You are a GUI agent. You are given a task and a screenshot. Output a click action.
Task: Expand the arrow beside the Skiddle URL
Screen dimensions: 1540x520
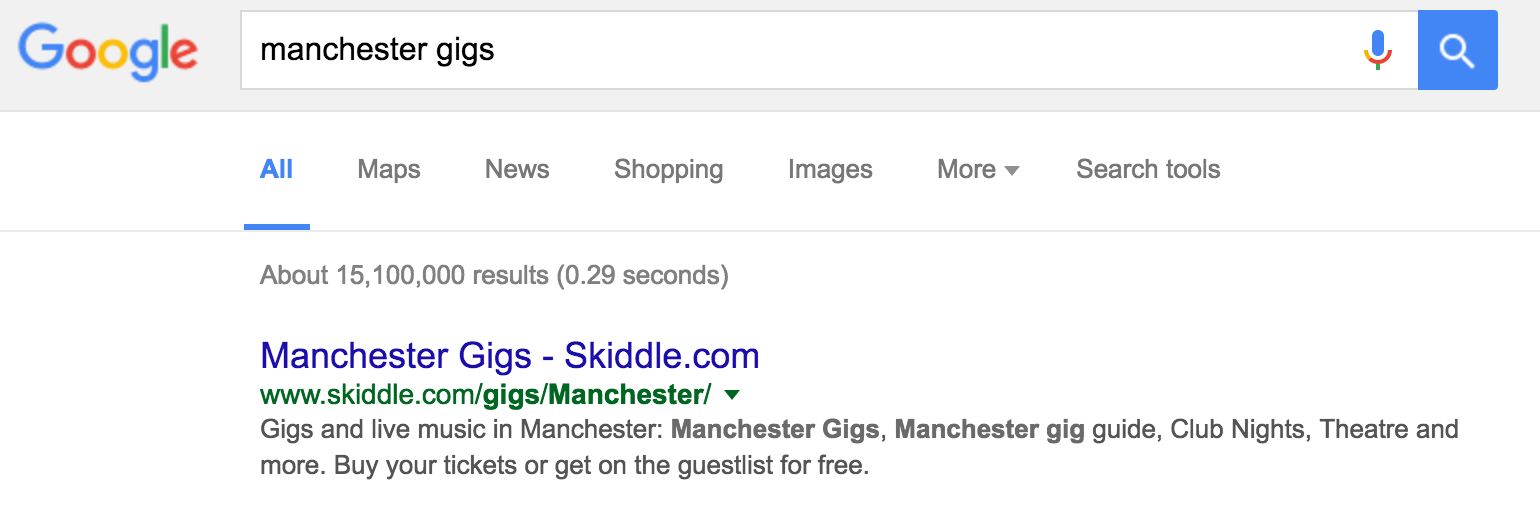(x=732, y=395)
